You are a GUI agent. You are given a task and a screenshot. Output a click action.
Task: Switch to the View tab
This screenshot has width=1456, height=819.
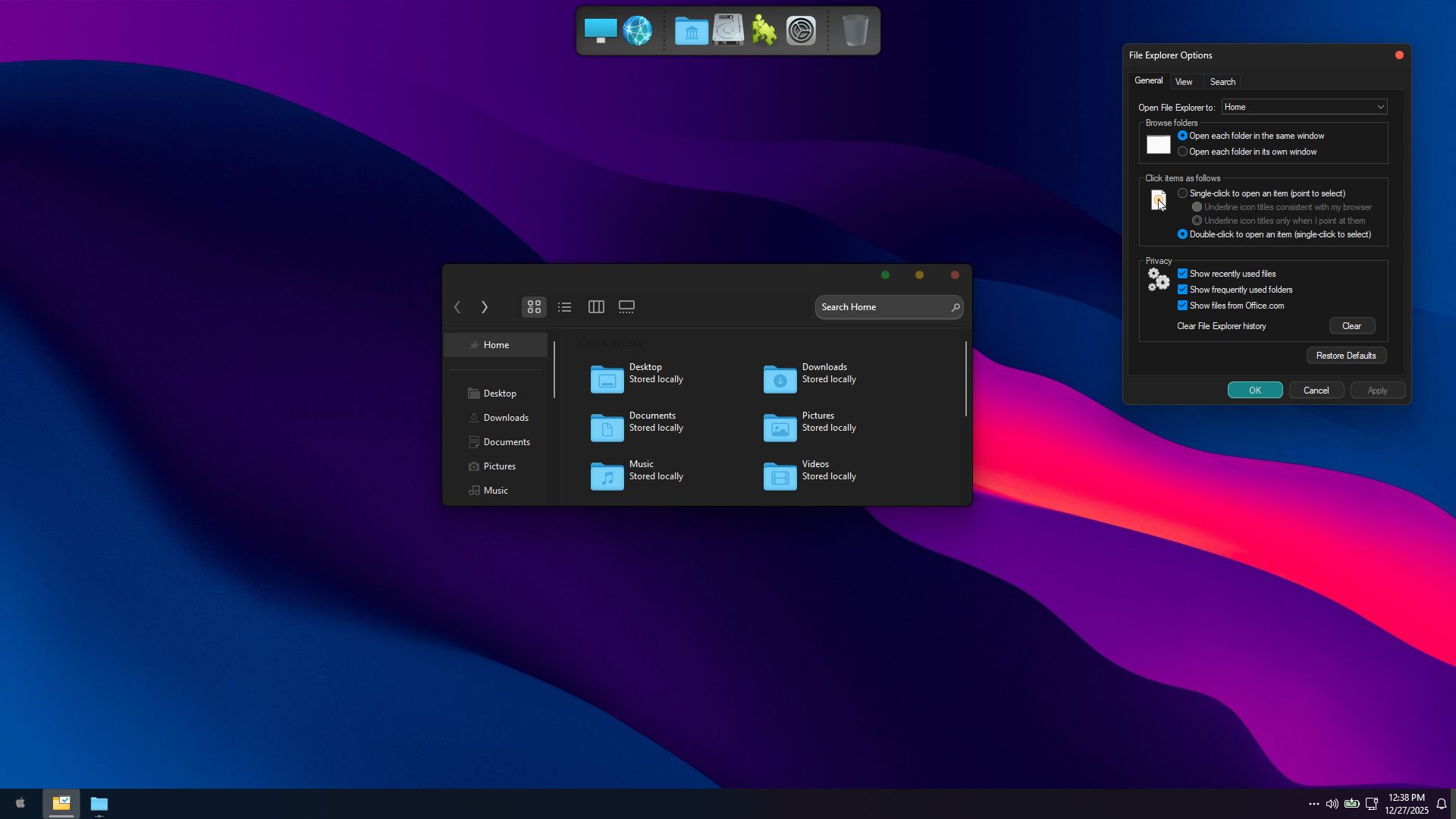(x=1184, y=82)
